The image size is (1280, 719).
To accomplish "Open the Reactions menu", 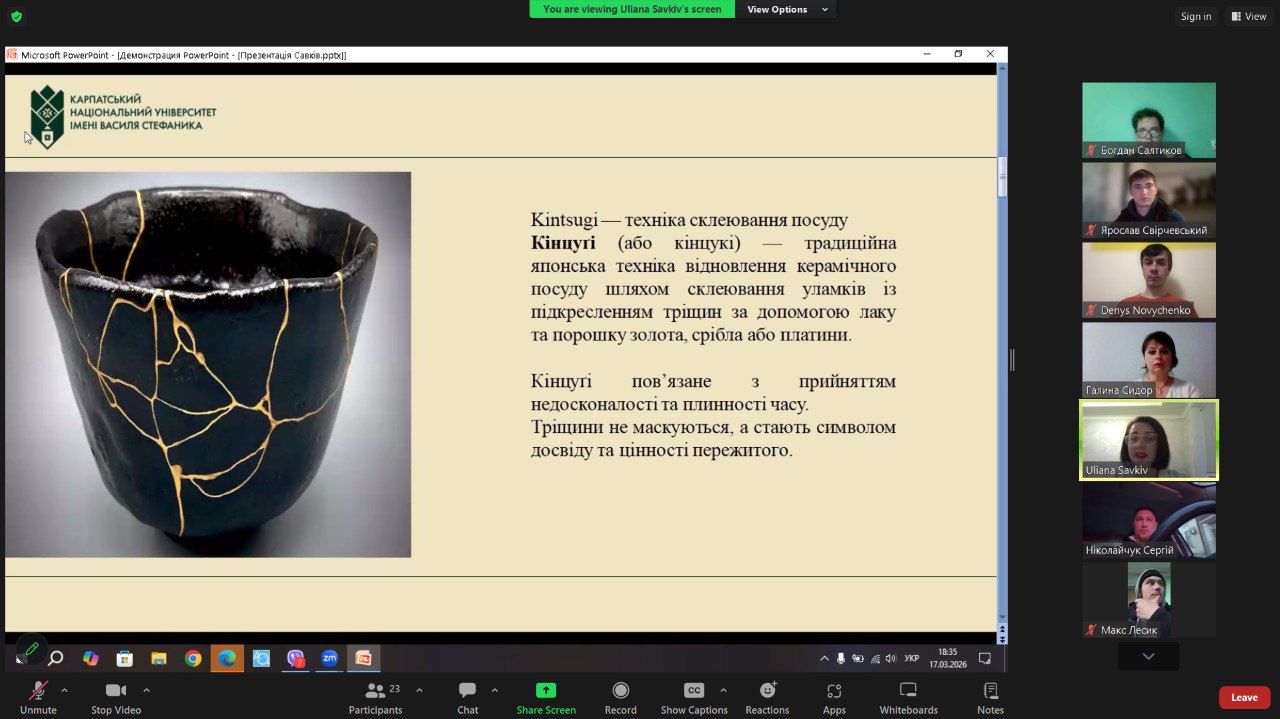I will tap(767, 691).
